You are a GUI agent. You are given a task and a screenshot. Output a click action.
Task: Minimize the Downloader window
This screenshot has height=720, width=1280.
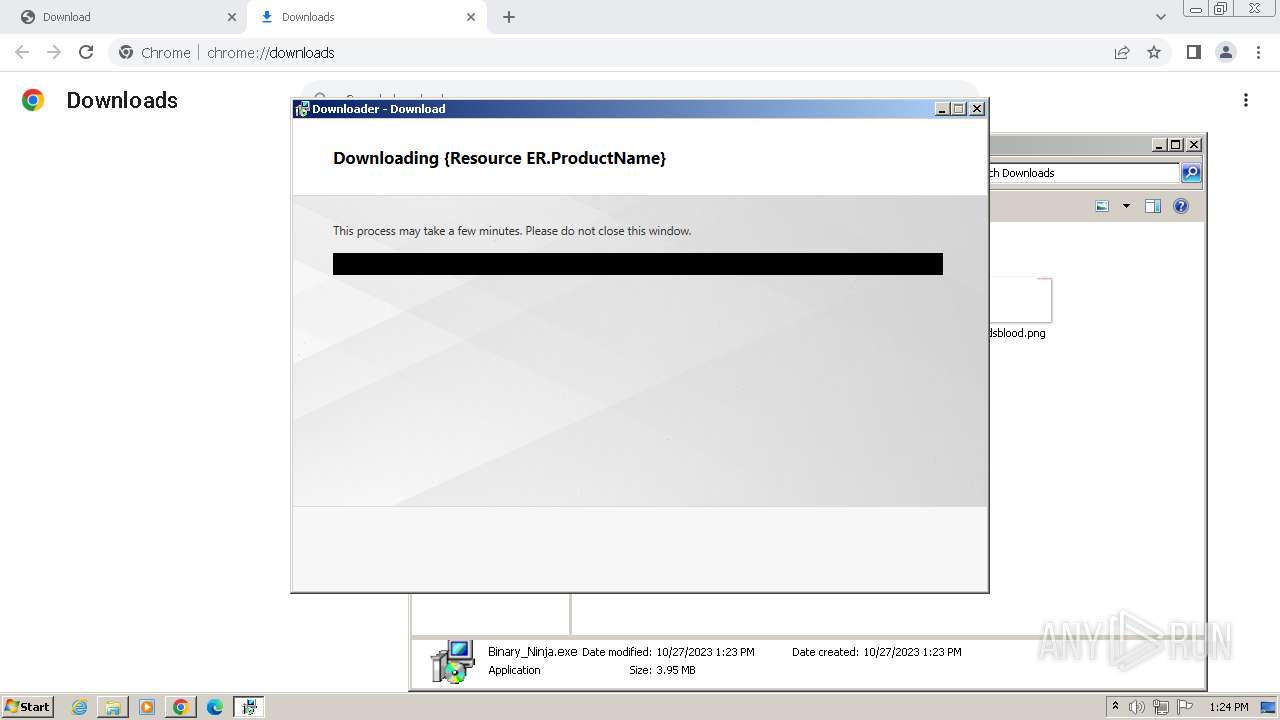(x=942, y=109)
